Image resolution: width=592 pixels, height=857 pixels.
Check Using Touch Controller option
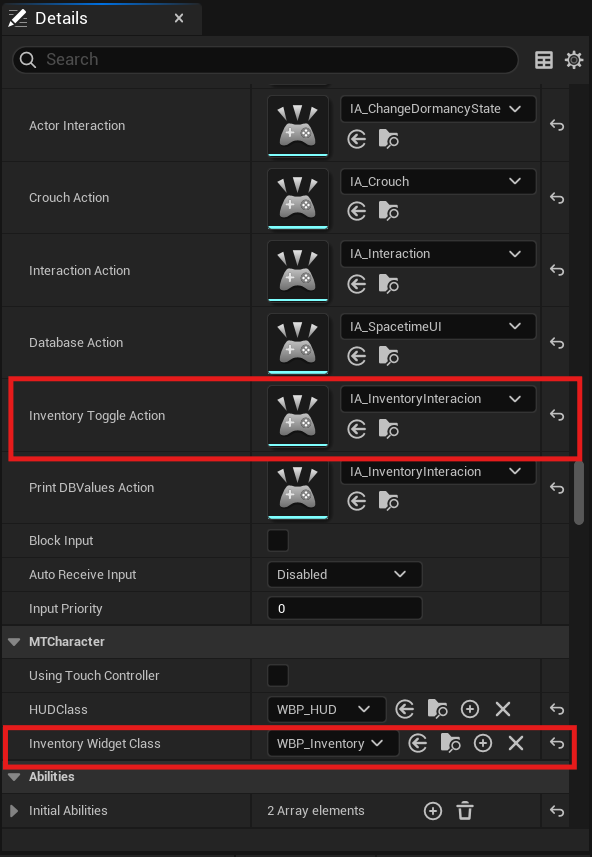[x=278, y=676]
